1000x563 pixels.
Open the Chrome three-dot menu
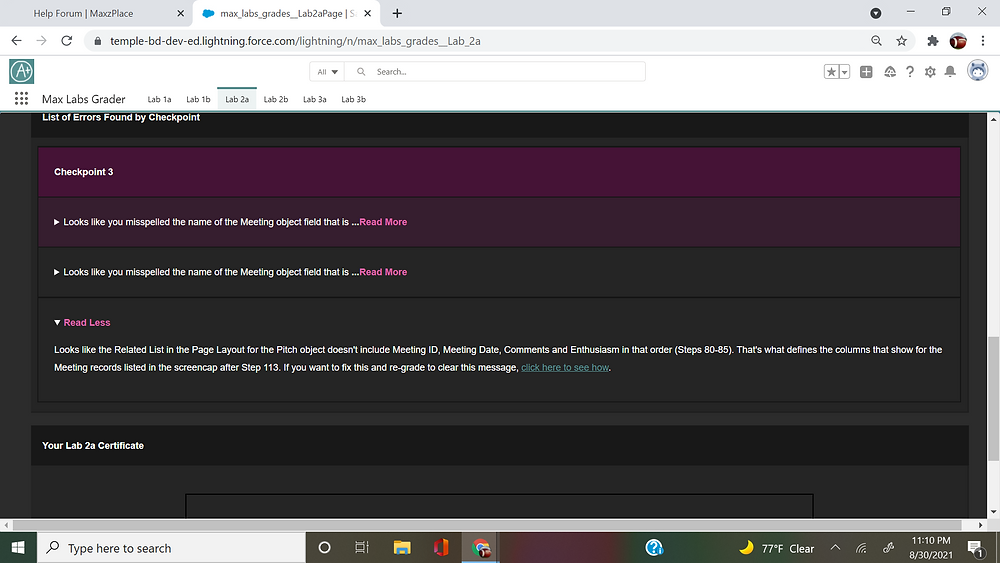983,41
